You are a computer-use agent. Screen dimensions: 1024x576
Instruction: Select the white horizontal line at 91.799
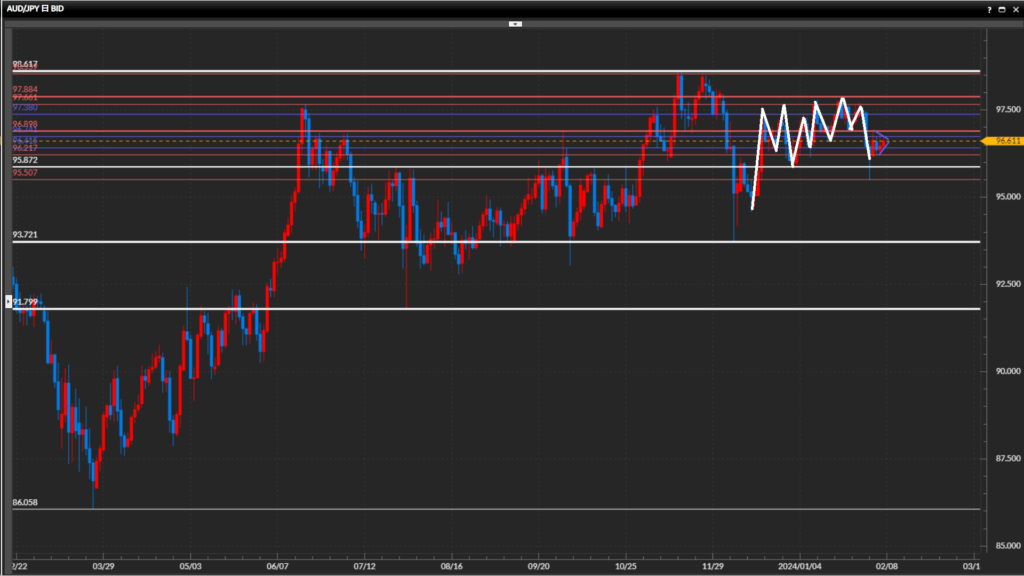500,308
